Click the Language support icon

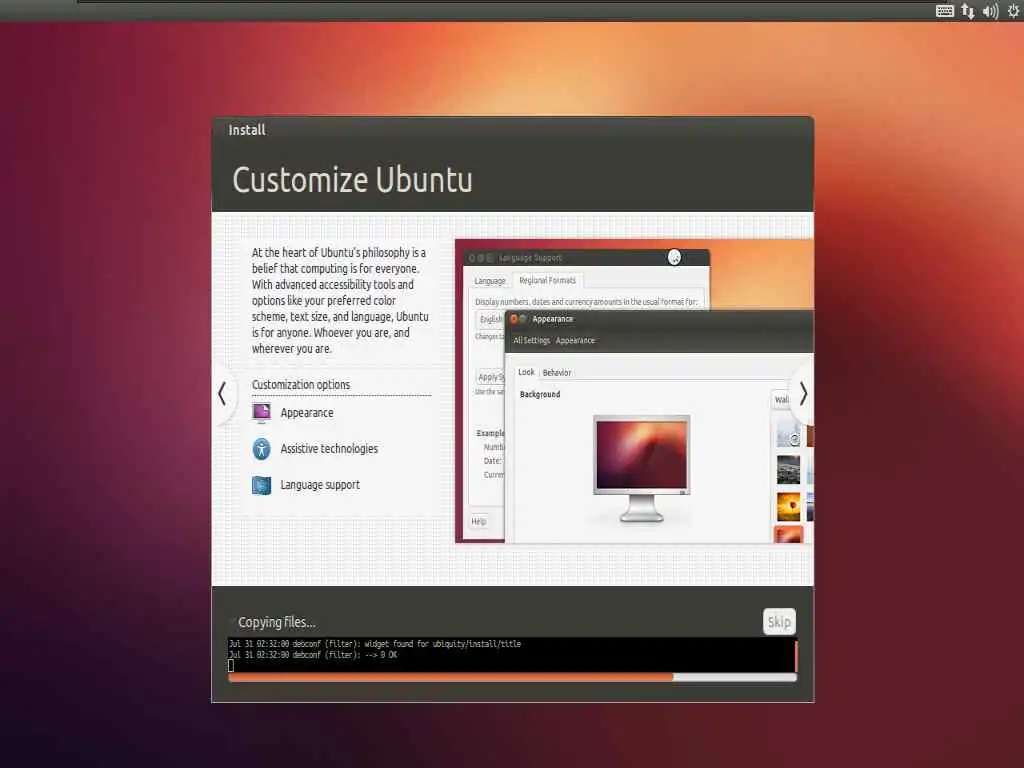(261, 485)
